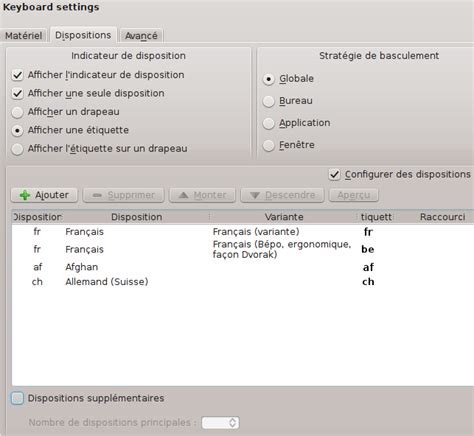Click the down-arrow icon on Descendre
474x436 pixels.
255,195
